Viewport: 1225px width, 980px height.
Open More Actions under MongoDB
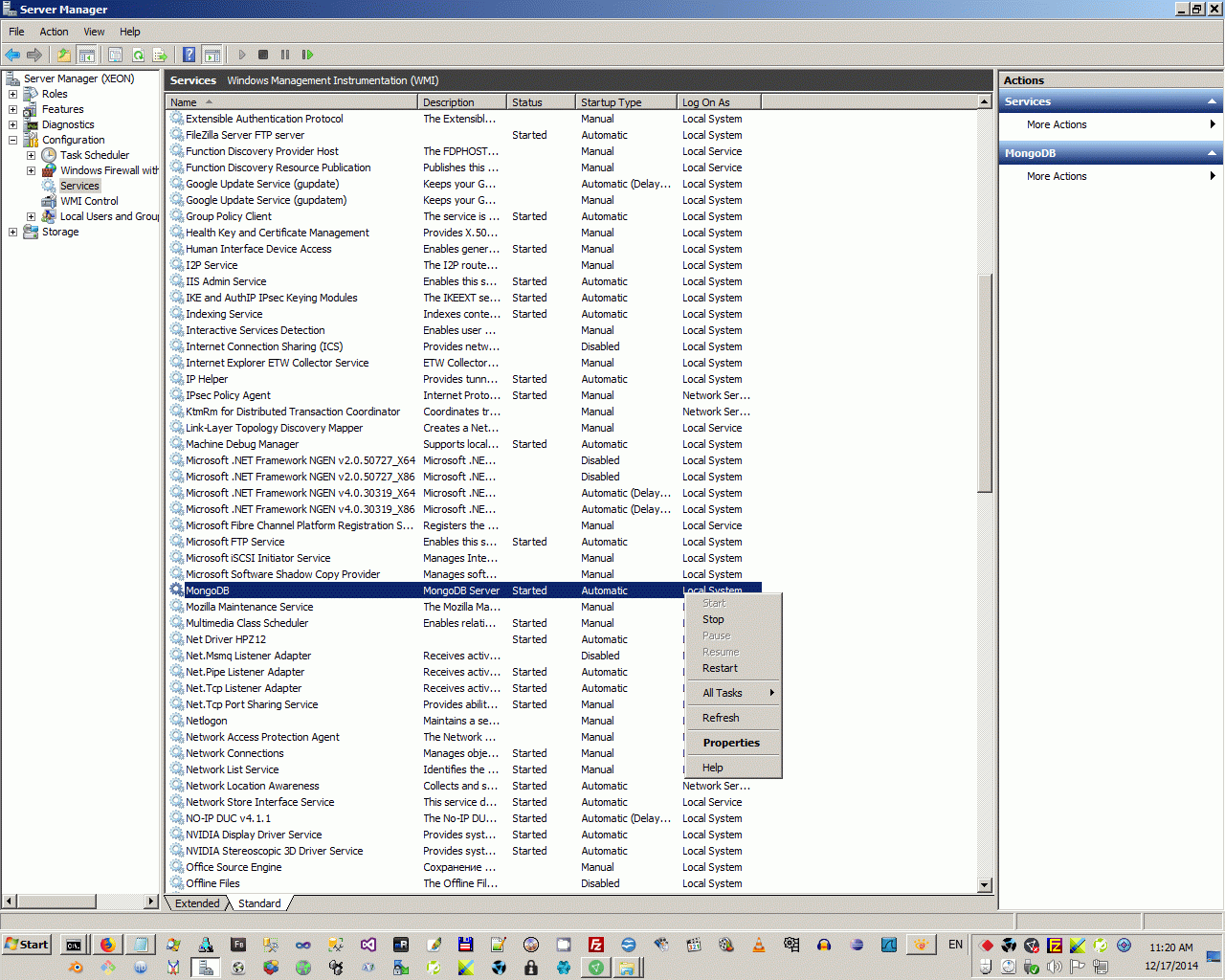click(1110, 176)
